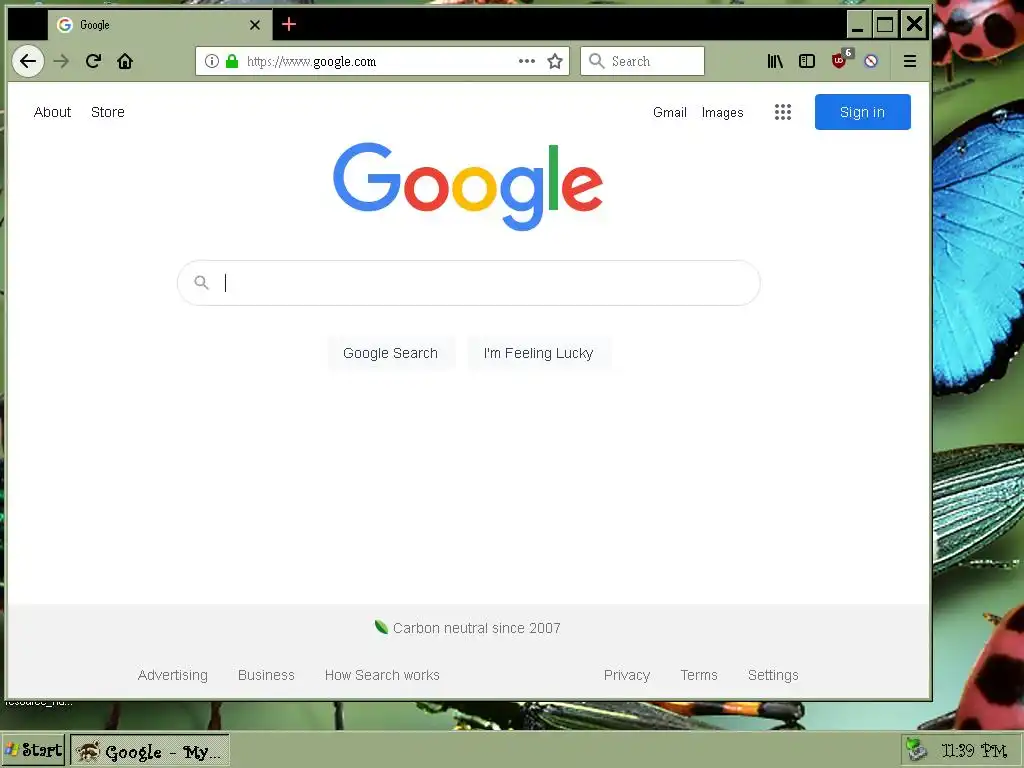Click the green leaf carbon icon
This screenshot has height=768, width=1024.
pos(381,627)
